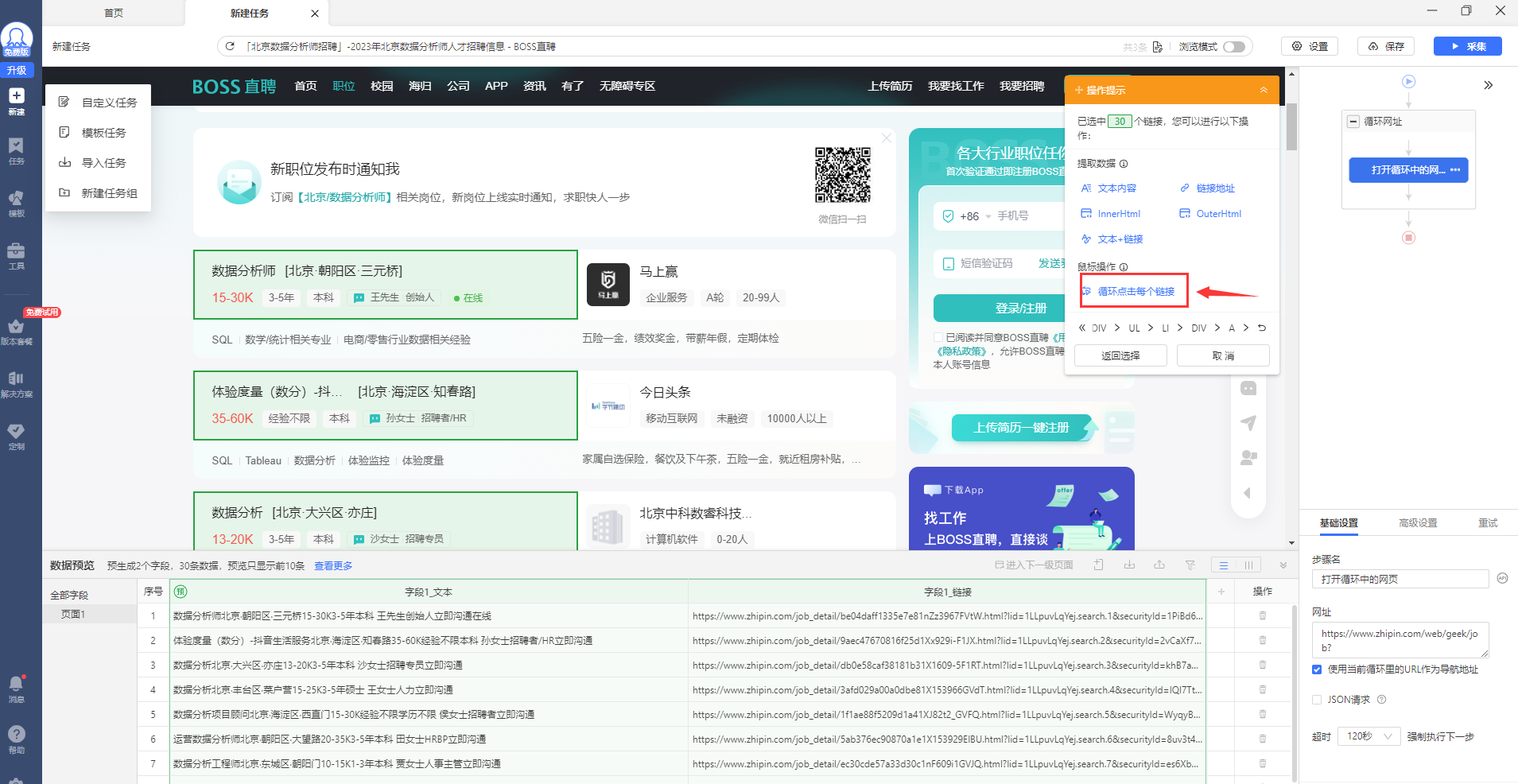Switch to the 高级设置 tab
This screenshot has width=1518, height=784.
click(1418, 522)
